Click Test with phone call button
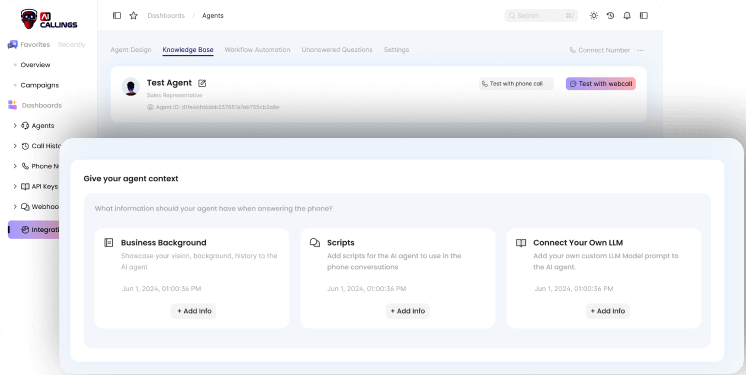Viewport: 746px width, 375px height. (516, 84)
